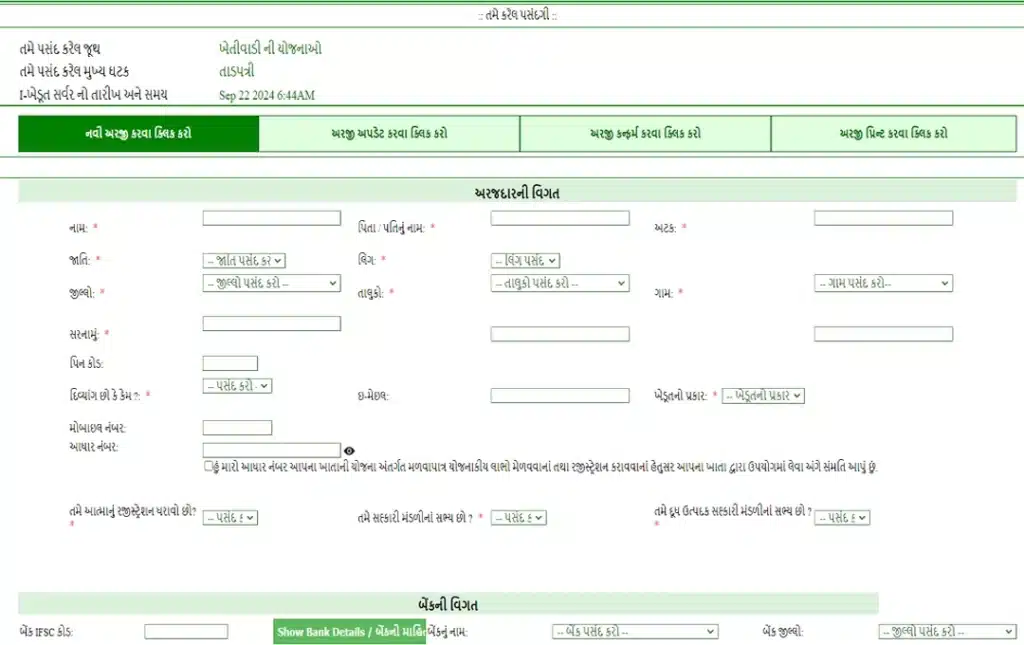Switch to the અરજી અપડેટ tab
The image size is (1024, 645).
pyautogui.click(x=390, y=133)
